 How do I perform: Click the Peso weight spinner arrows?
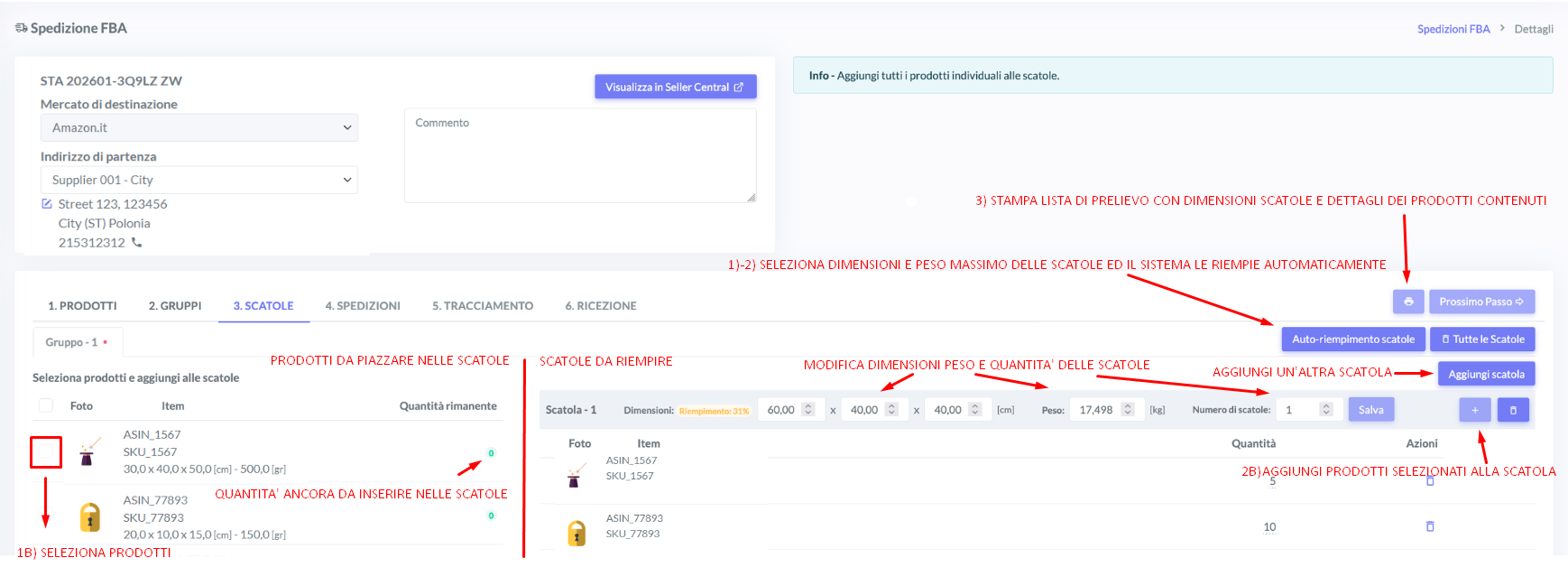tap(1127, 410)
